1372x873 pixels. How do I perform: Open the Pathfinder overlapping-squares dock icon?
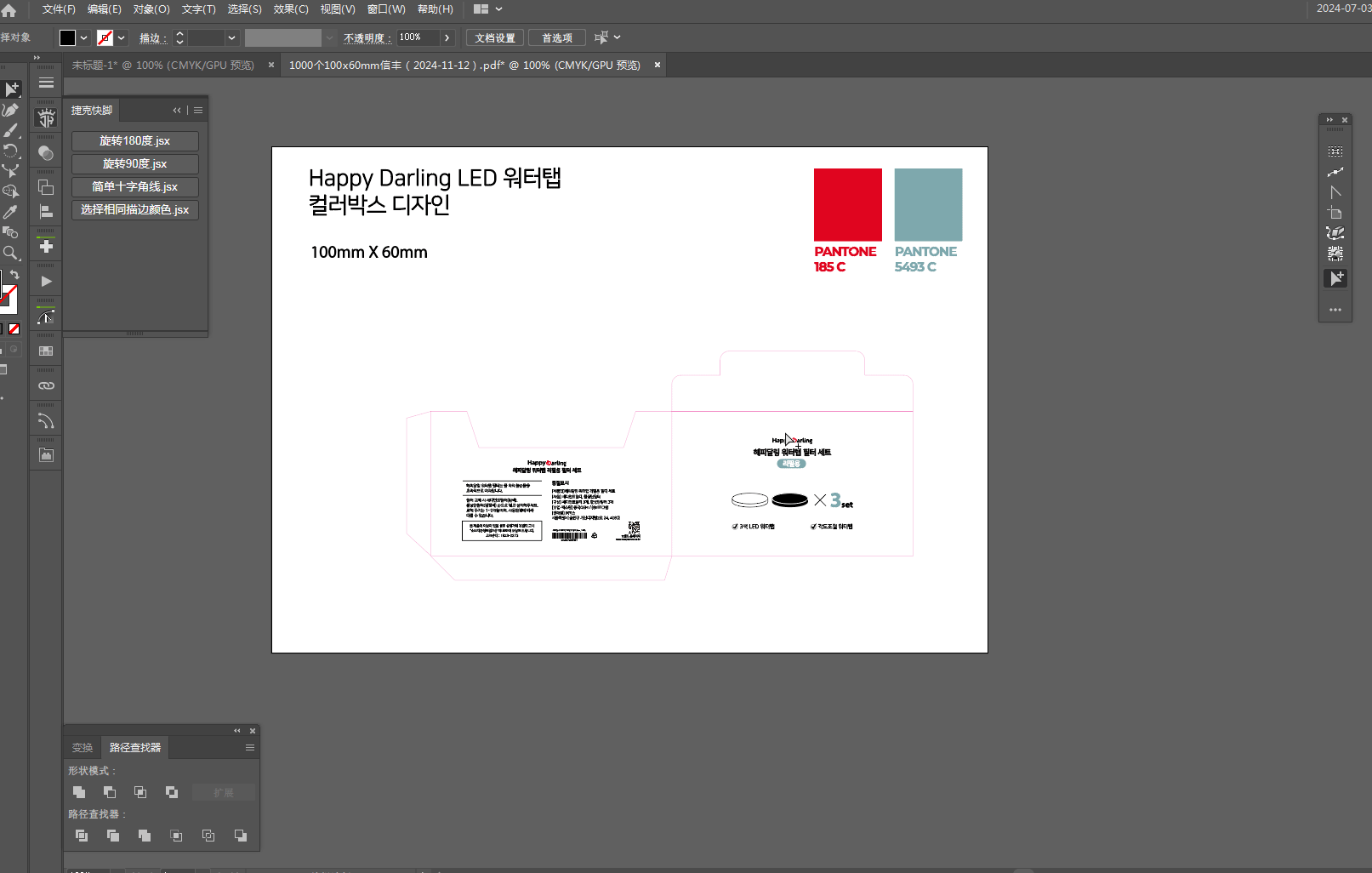click(x=46, y=188)
